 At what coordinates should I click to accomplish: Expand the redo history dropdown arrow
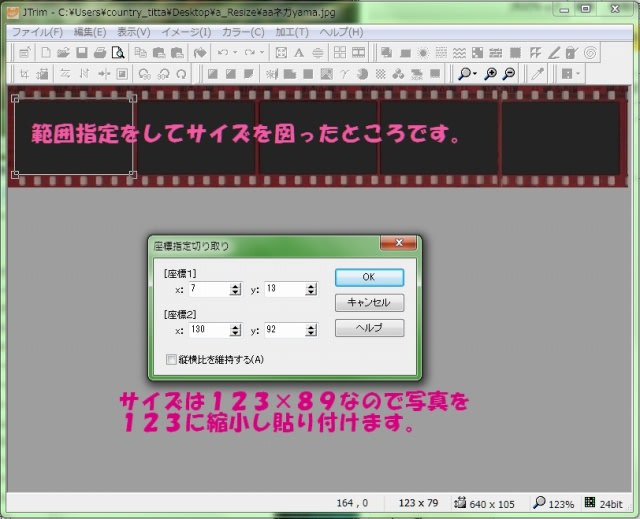262,52
